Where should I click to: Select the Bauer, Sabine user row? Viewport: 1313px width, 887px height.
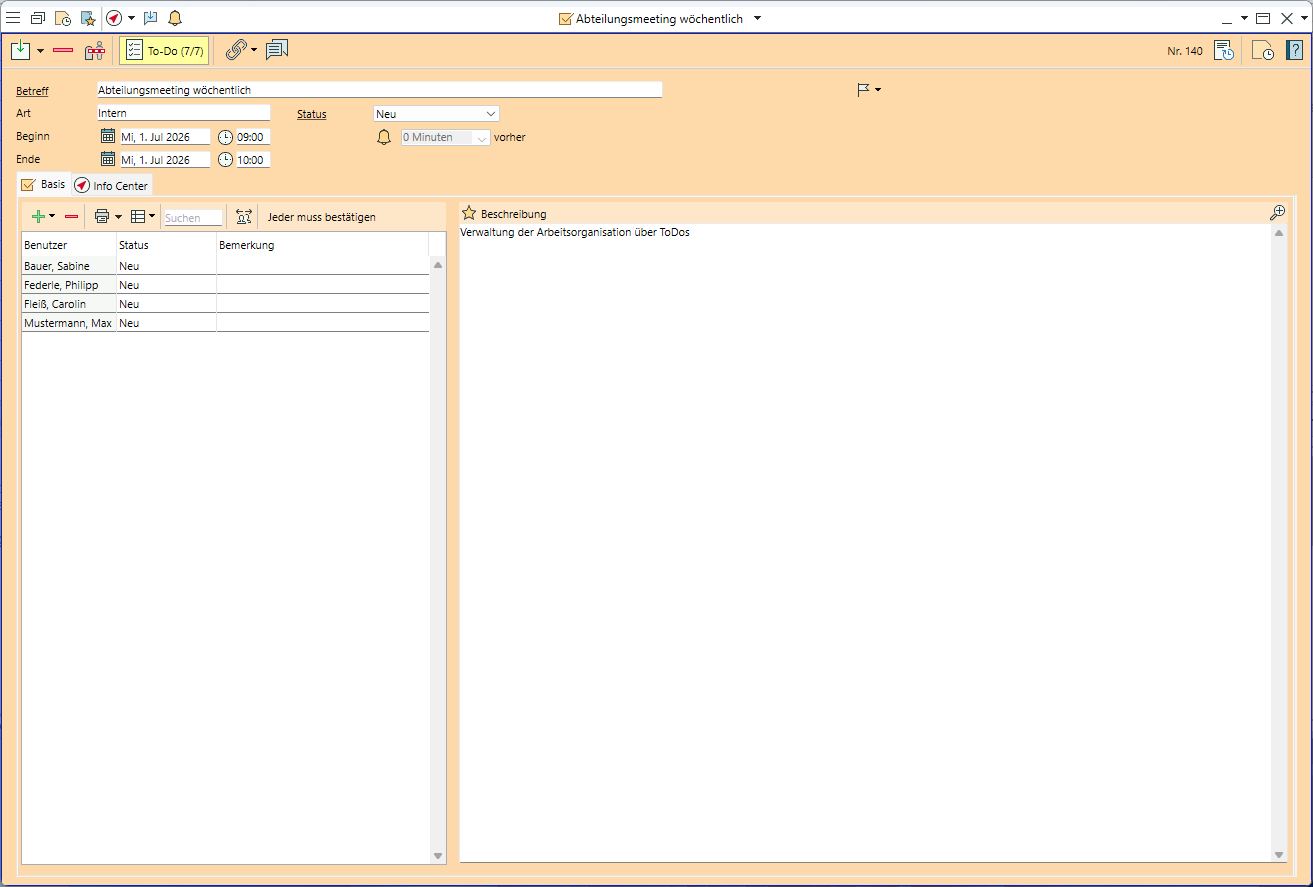point(57,266)
